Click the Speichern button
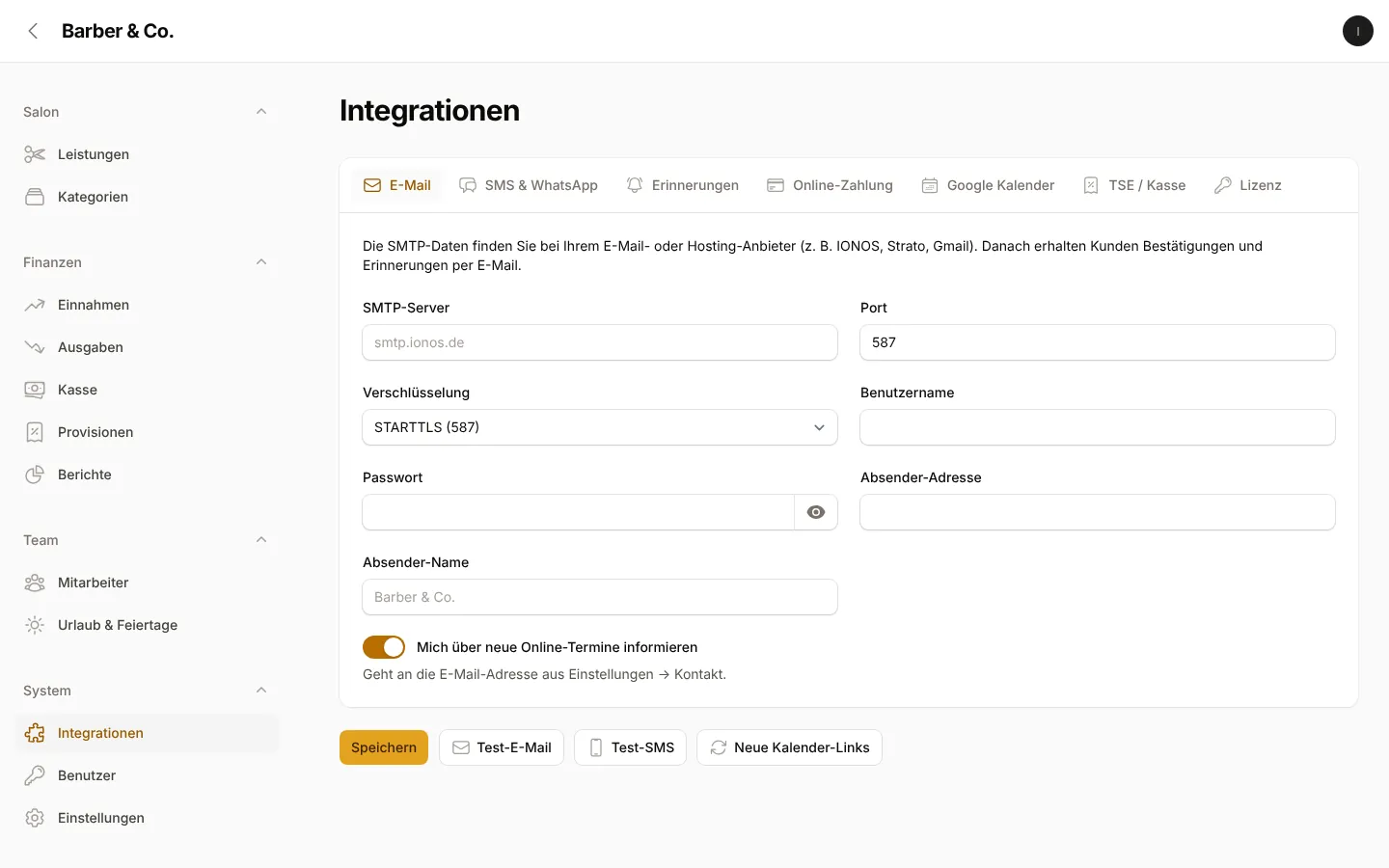The width and height of the screenshot is (1389, 868). (x=384, y=747)
